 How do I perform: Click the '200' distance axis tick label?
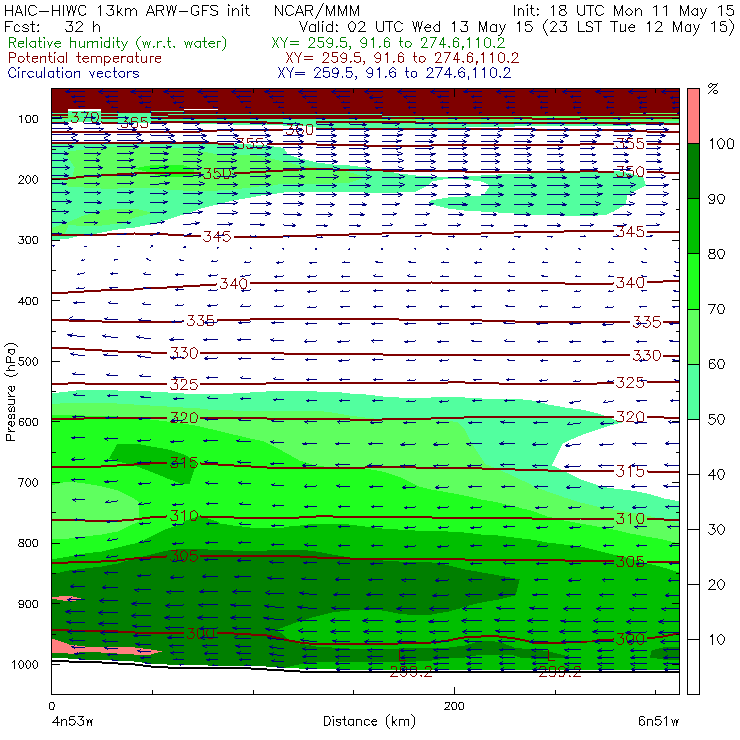coord(454,706)
